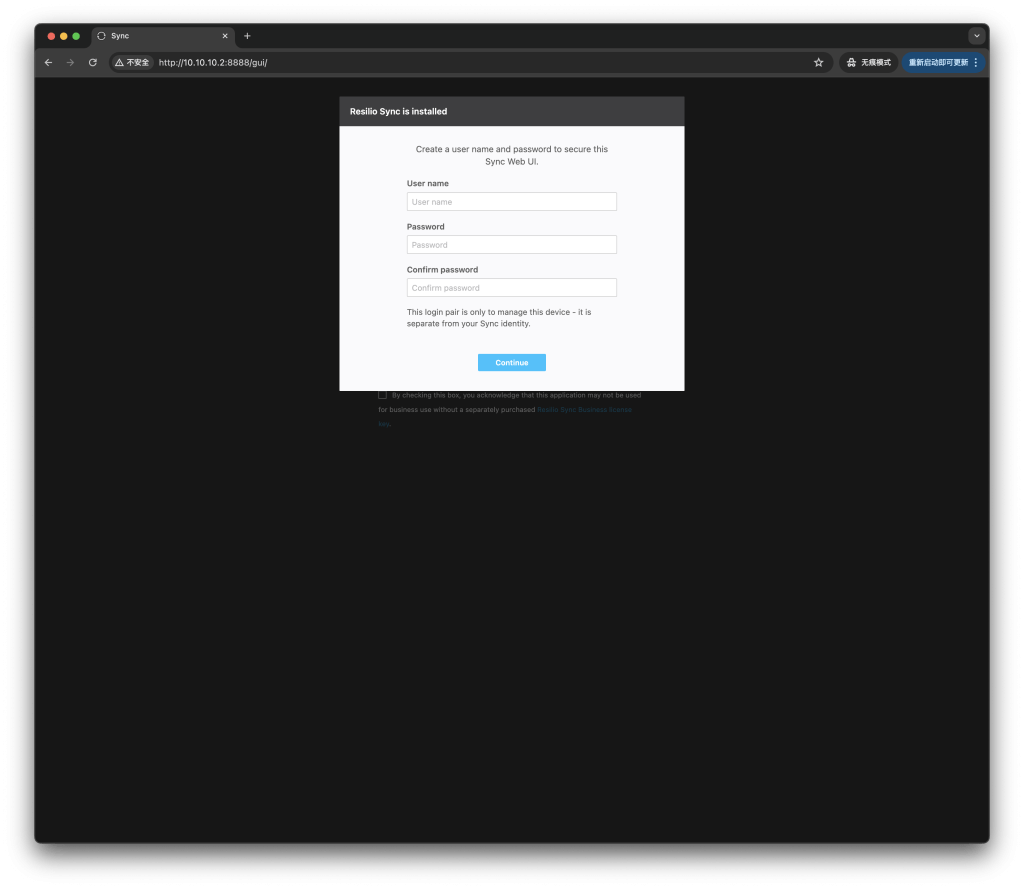
Task: Open the Chrome three-dot menu
Action: (976, 63)
